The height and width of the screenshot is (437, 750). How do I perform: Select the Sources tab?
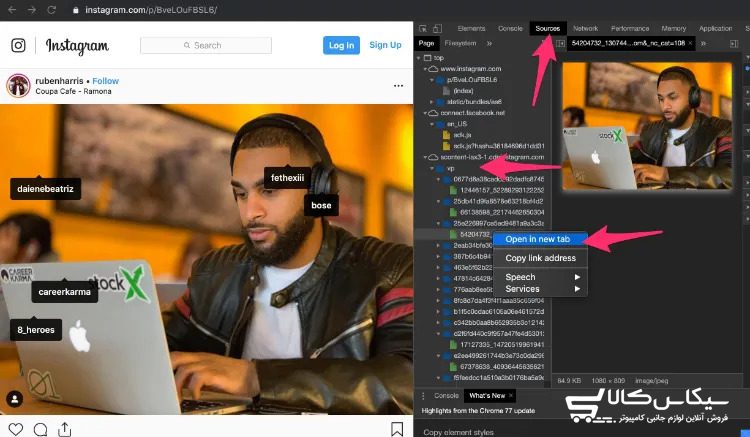click(x=548, y=29)
